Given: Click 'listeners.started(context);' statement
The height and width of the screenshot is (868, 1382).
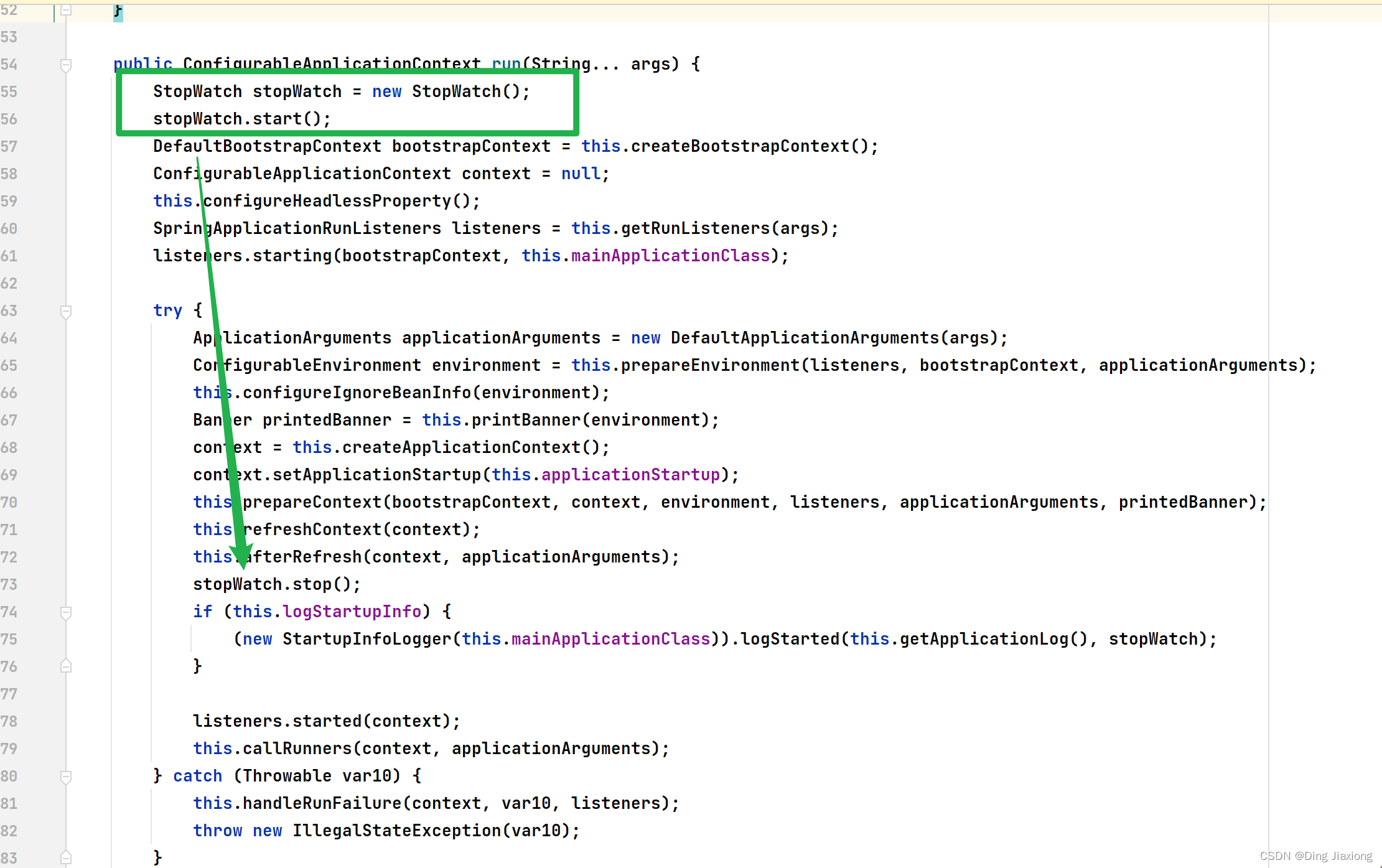Looking at the screenshot, I should tap(327, 721).
